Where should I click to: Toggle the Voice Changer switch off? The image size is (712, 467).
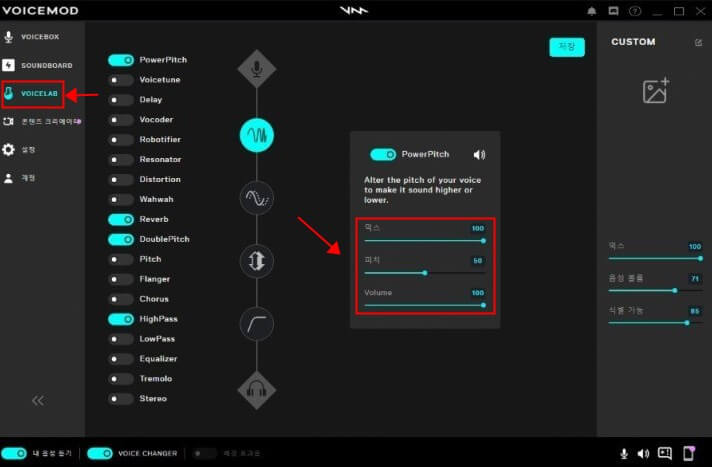pyautogui.click(x=99, y=453)
